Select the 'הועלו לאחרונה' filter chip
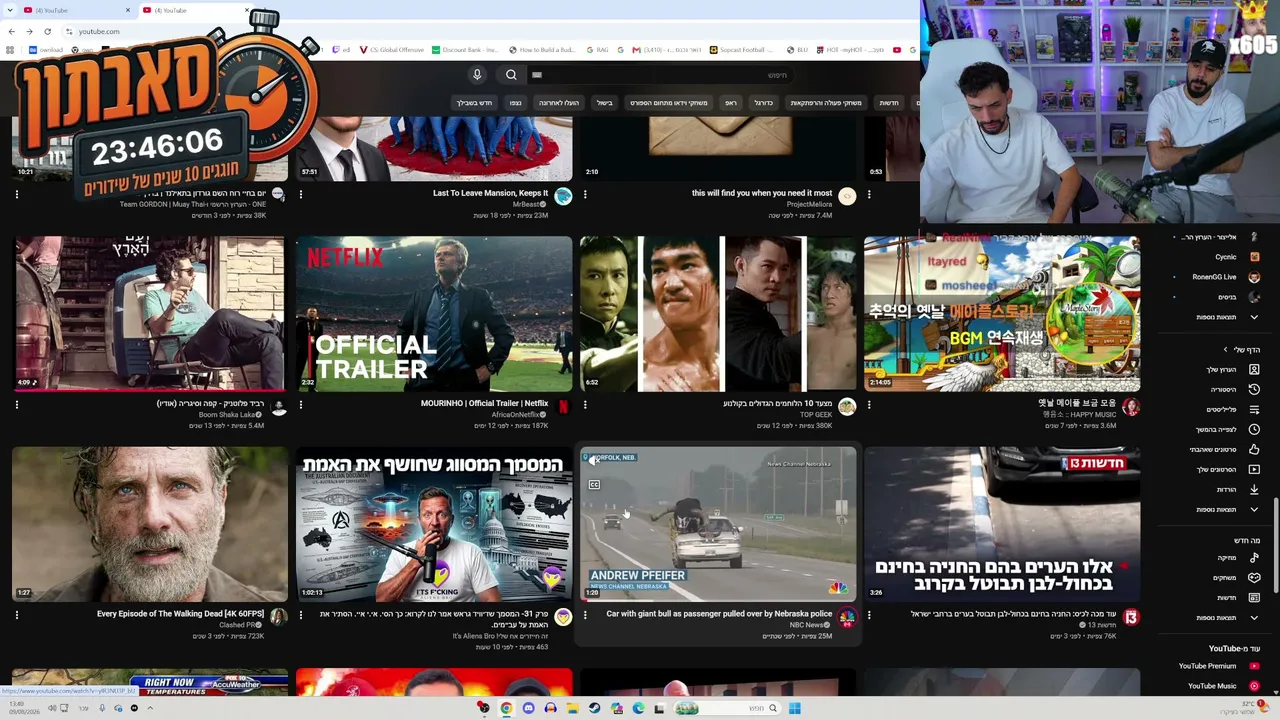The height and width of the screenshot is (720, 1280). (x=559, y=103)
